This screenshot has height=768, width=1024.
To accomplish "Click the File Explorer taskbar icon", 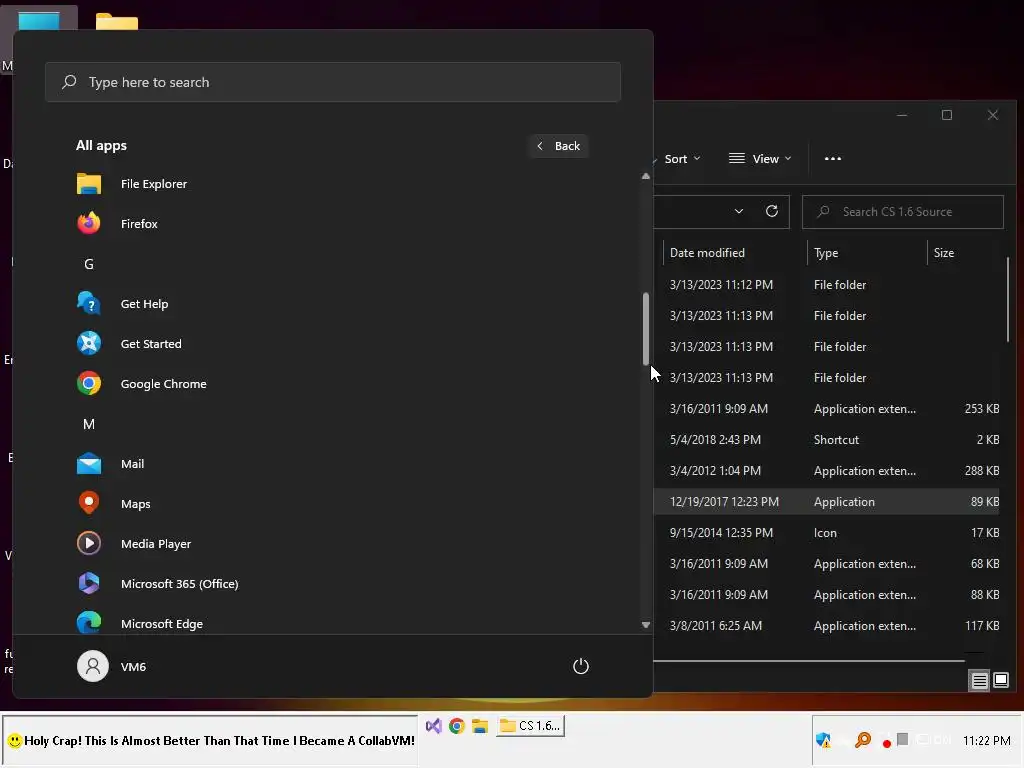I will pos(480,726).
